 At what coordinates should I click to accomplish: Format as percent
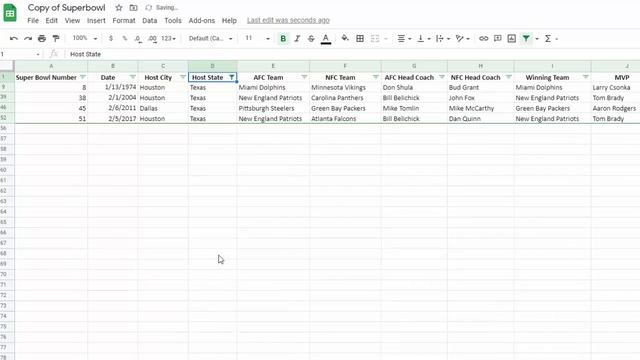(x=124, y=38)
